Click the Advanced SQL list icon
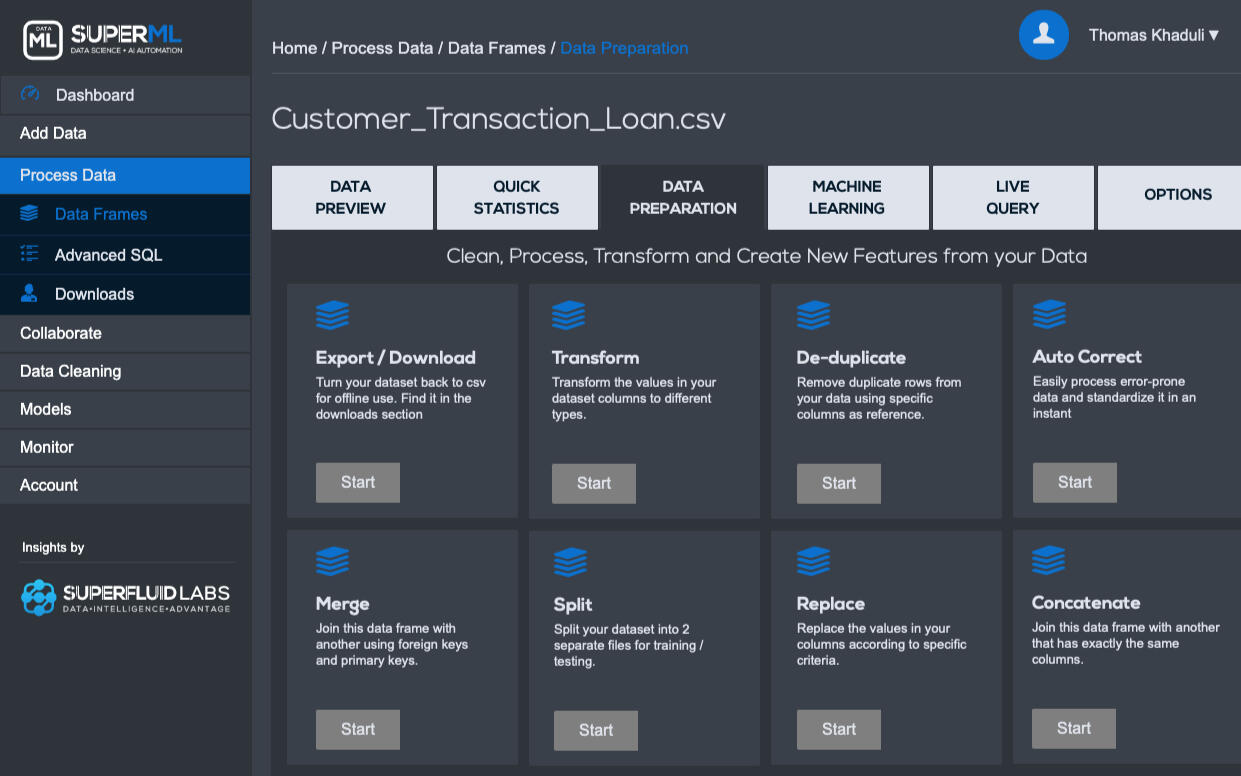This screenshot has width=1241, height=776. 29,254
